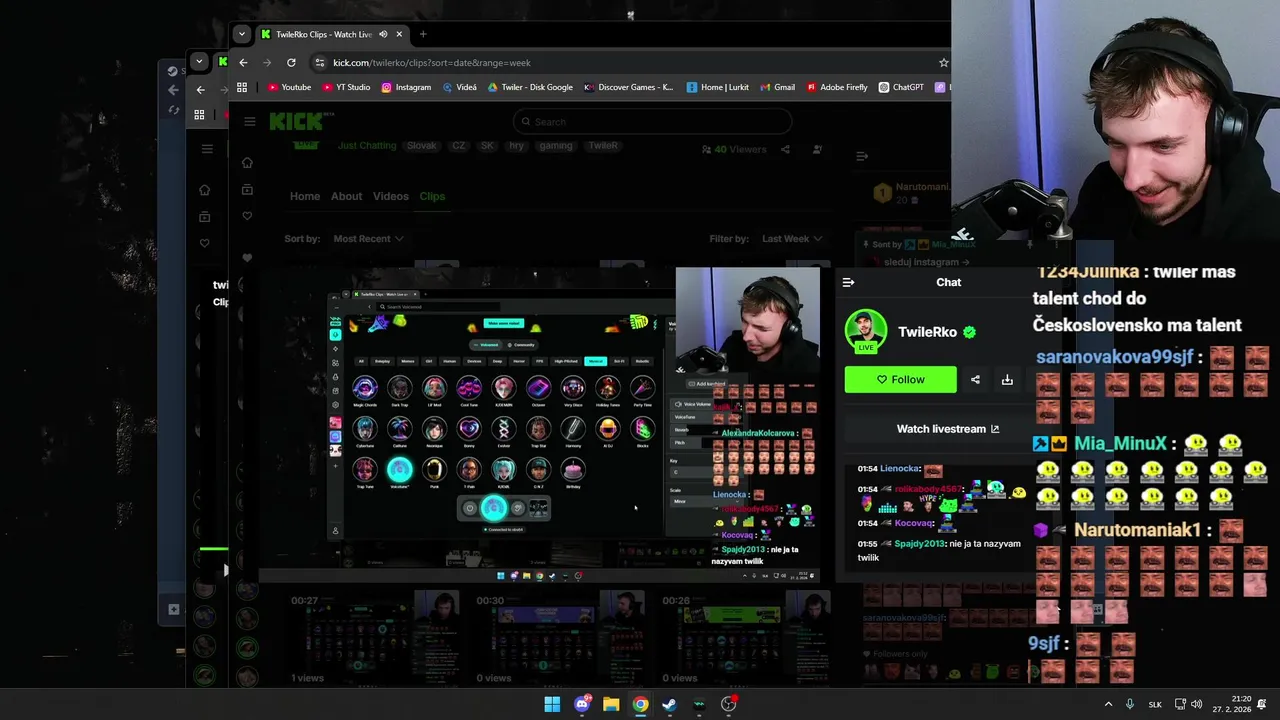Share the channel using header share icon

(785, 150)
